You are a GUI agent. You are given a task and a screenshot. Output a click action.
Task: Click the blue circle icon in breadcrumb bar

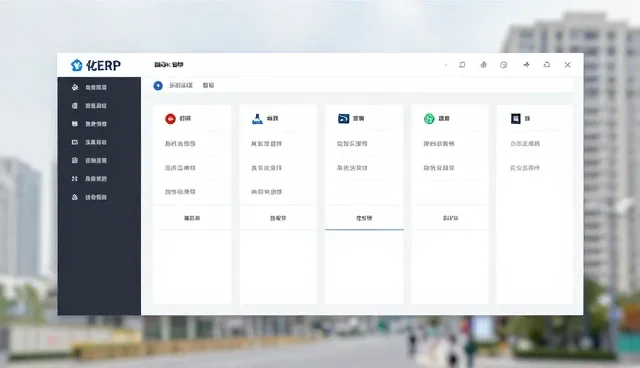coord(158,86)
